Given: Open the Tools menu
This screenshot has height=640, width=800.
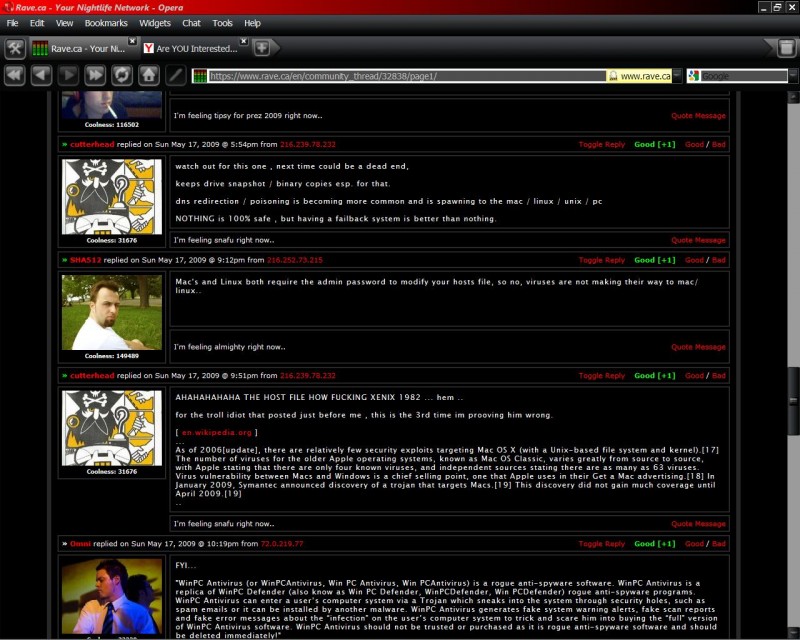Looking at the screenshot, I should (x=222, y=23).
